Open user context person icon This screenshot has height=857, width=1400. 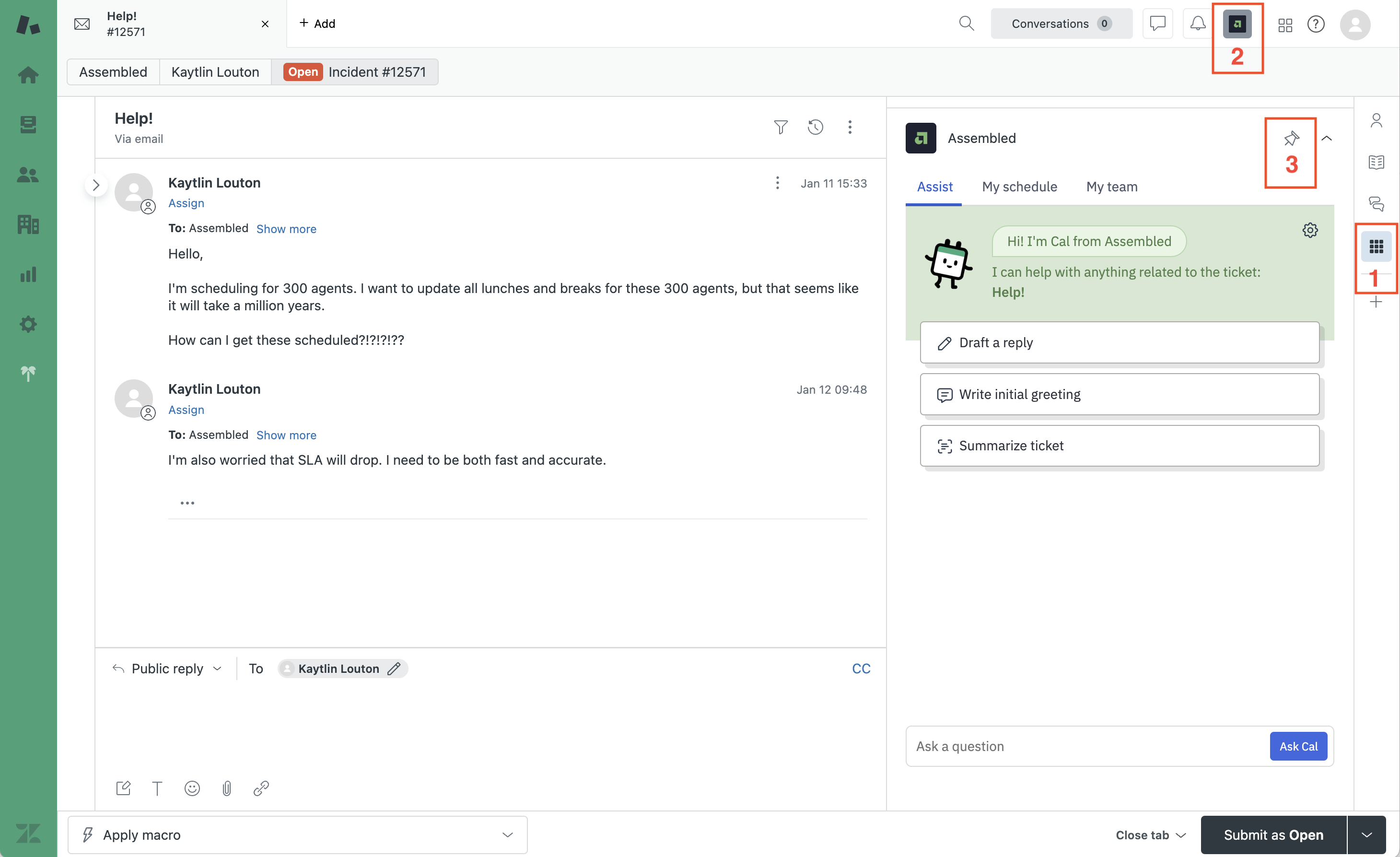1376,120
